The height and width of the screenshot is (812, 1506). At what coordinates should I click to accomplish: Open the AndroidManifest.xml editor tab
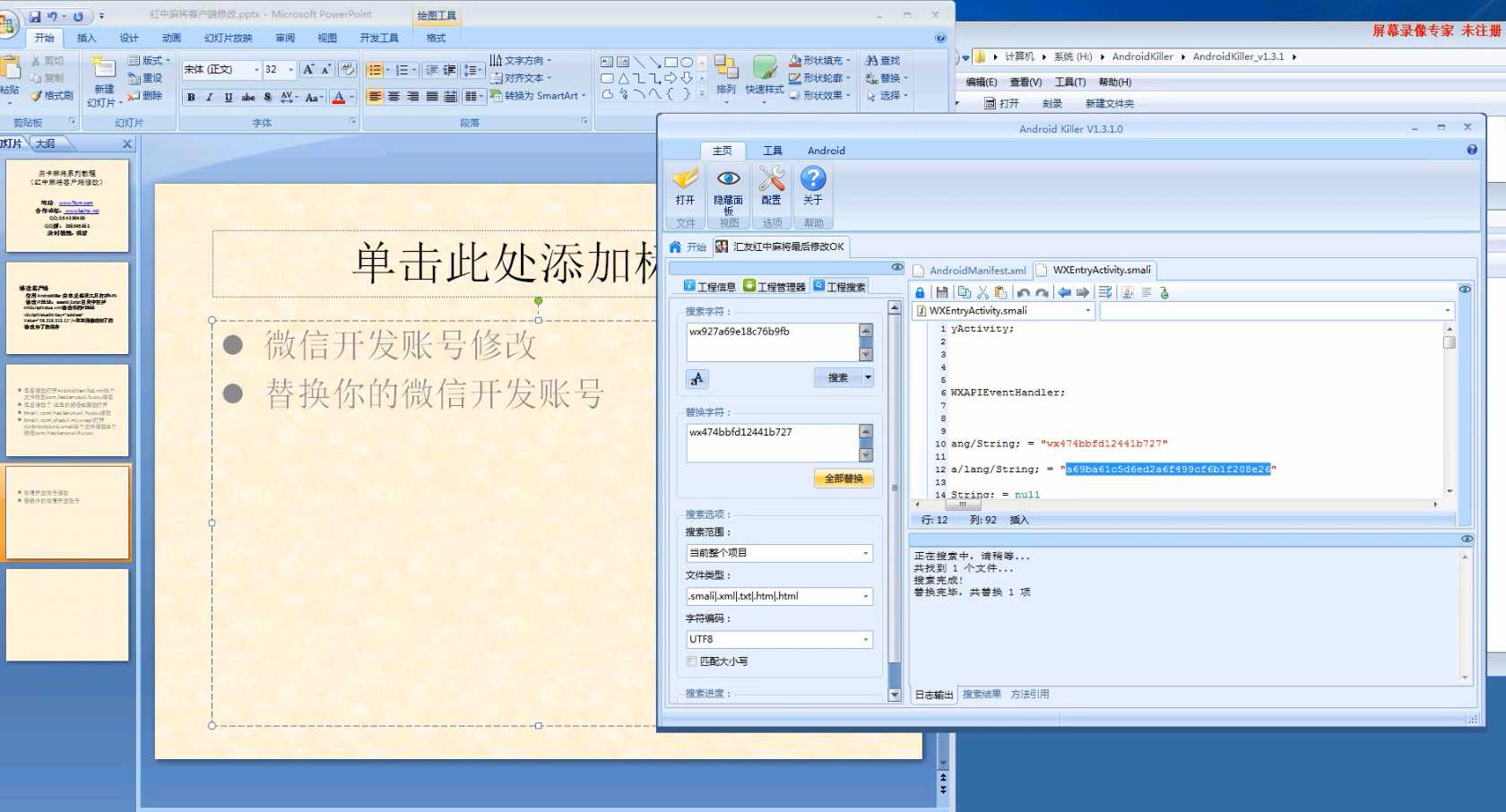click(970, 270)
